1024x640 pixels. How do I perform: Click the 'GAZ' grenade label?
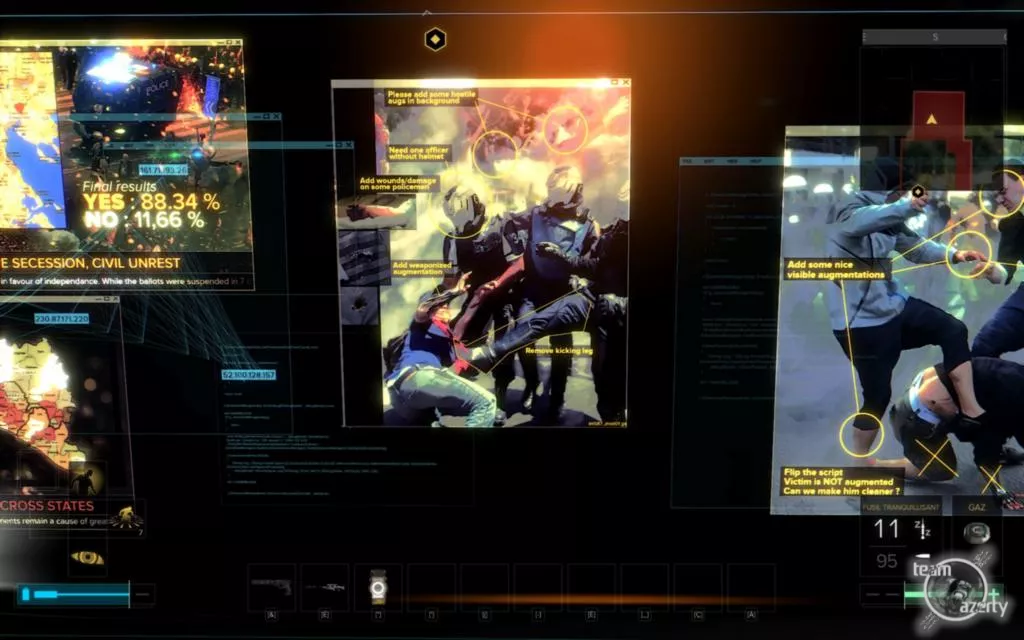[976, 507]
